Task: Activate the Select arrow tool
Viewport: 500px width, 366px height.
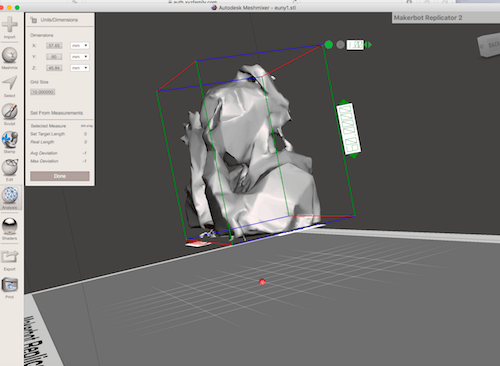Action: pos(10,83)
